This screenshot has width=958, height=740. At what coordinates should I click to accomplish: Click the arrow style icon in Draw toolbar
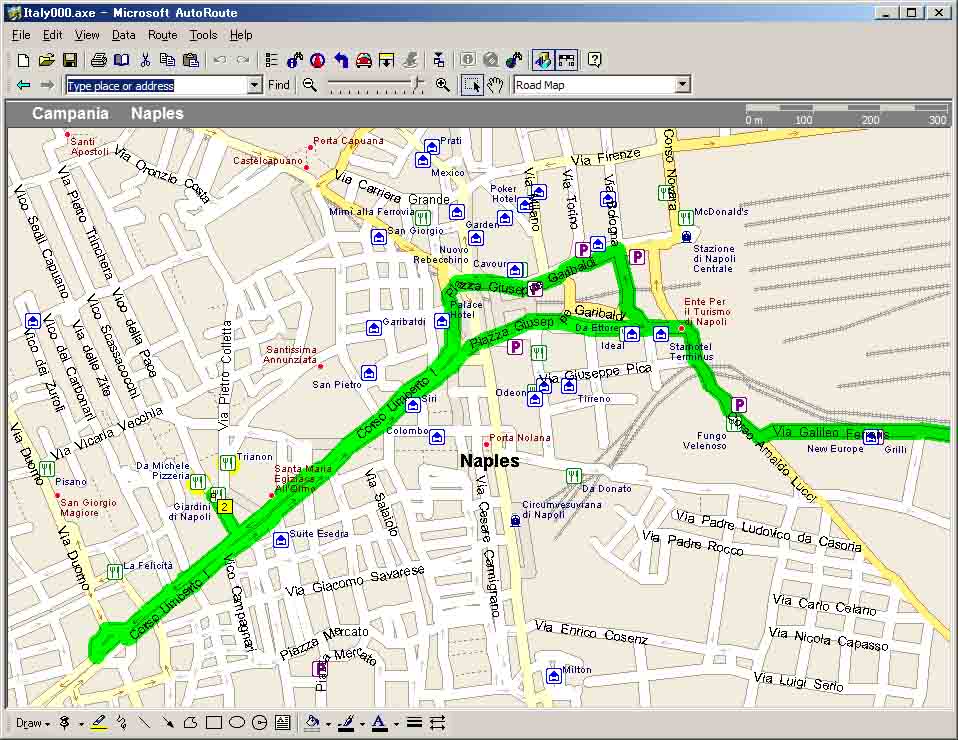pos(437,724)
